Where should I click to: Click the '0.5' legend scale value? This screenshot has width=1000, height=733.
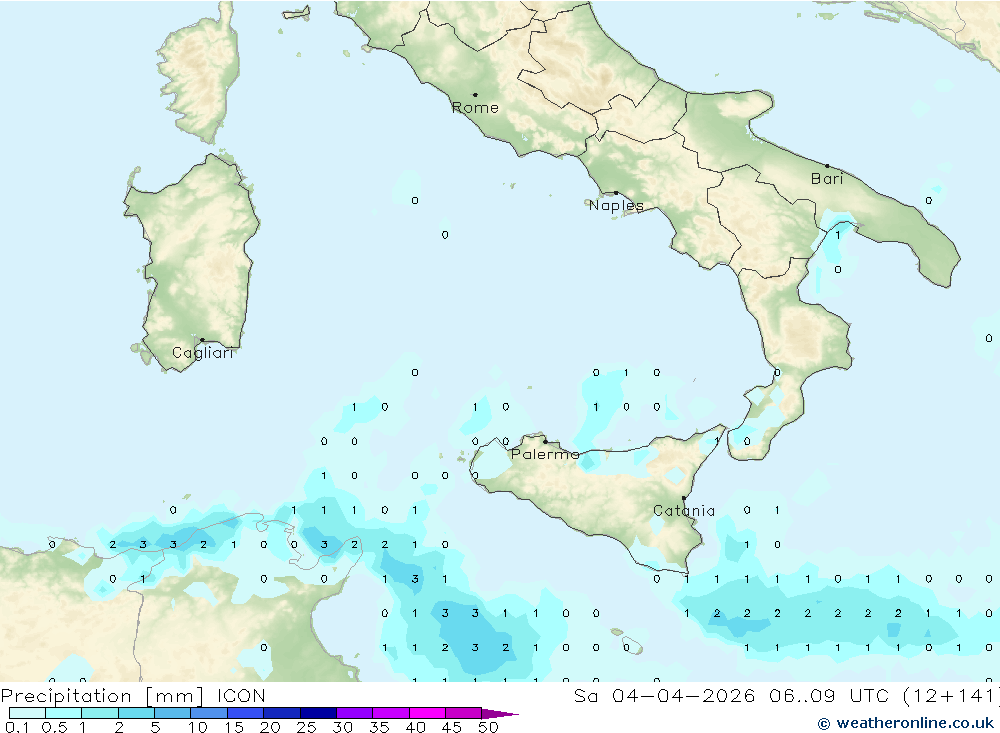[x=55, y=727]
